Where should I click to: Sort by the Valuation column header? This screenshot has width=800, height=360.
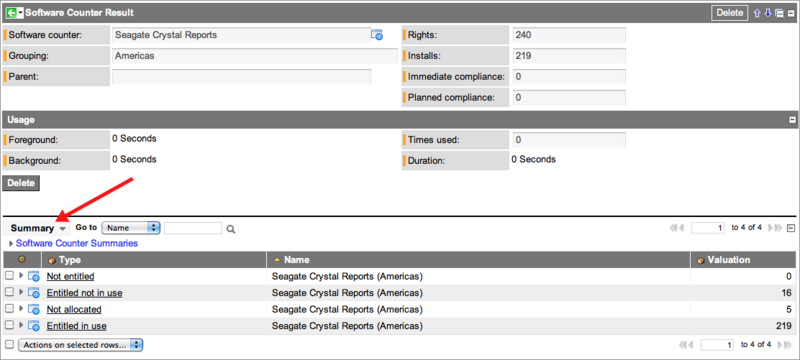pos(729,260)
